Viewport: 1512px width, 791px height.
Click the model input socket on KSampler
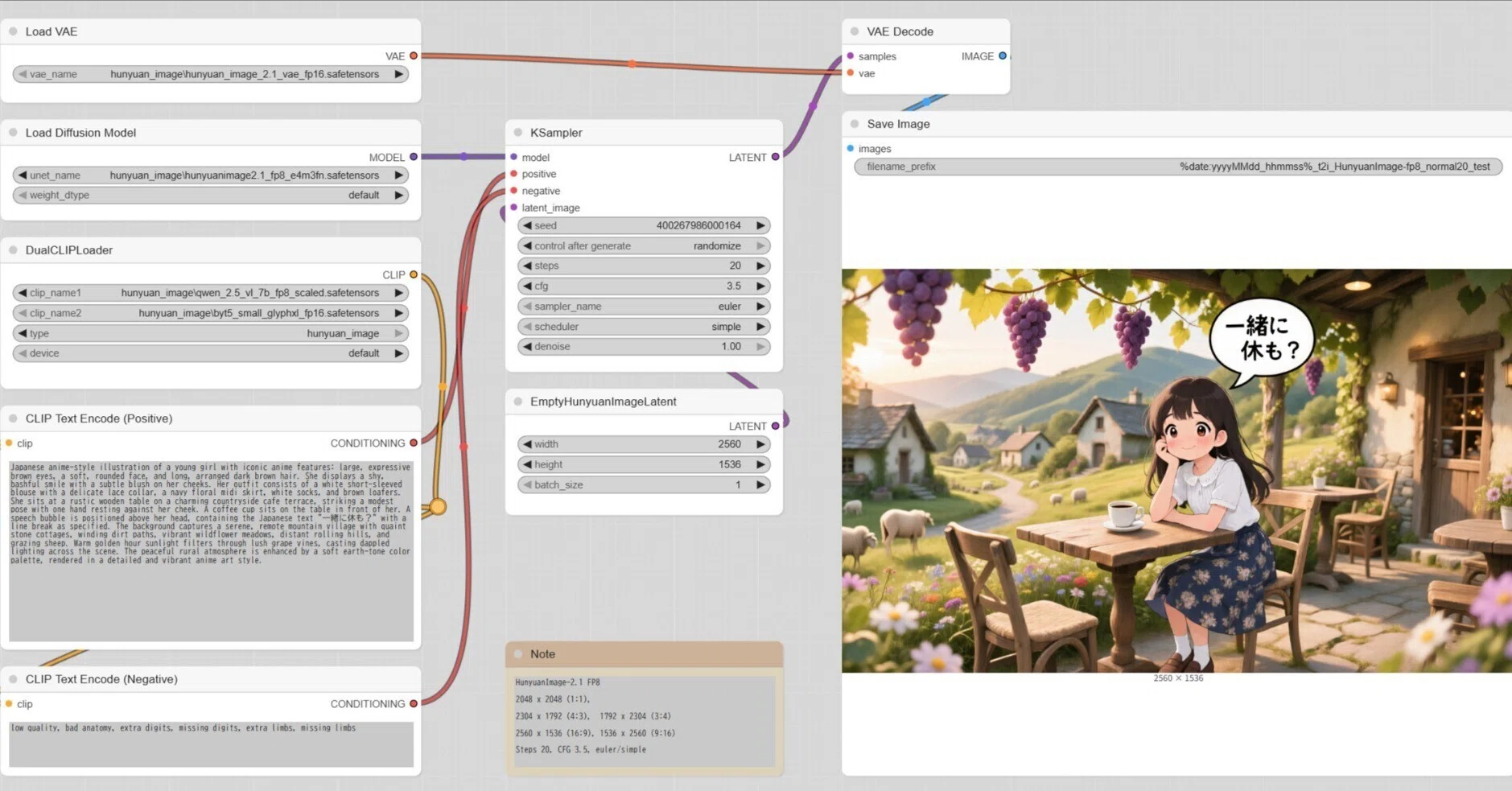514,157
